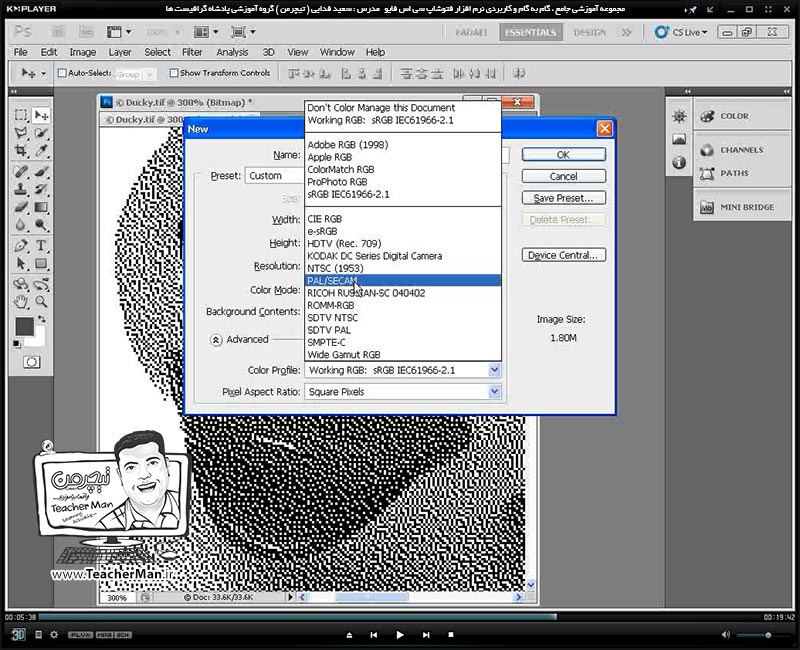The image size is (800, 650).
Task: Open the File menu
Action: 20,52
